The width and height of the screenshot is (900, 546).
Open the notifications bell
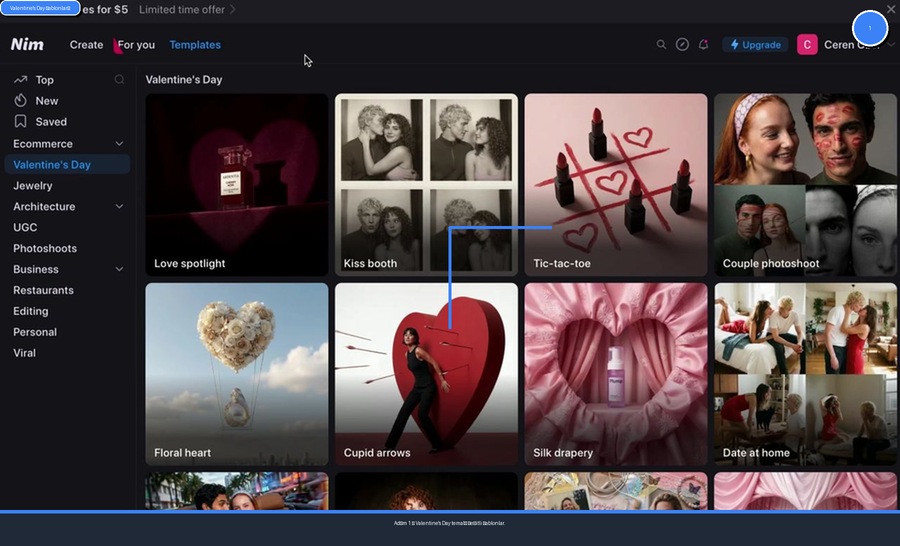703,44
